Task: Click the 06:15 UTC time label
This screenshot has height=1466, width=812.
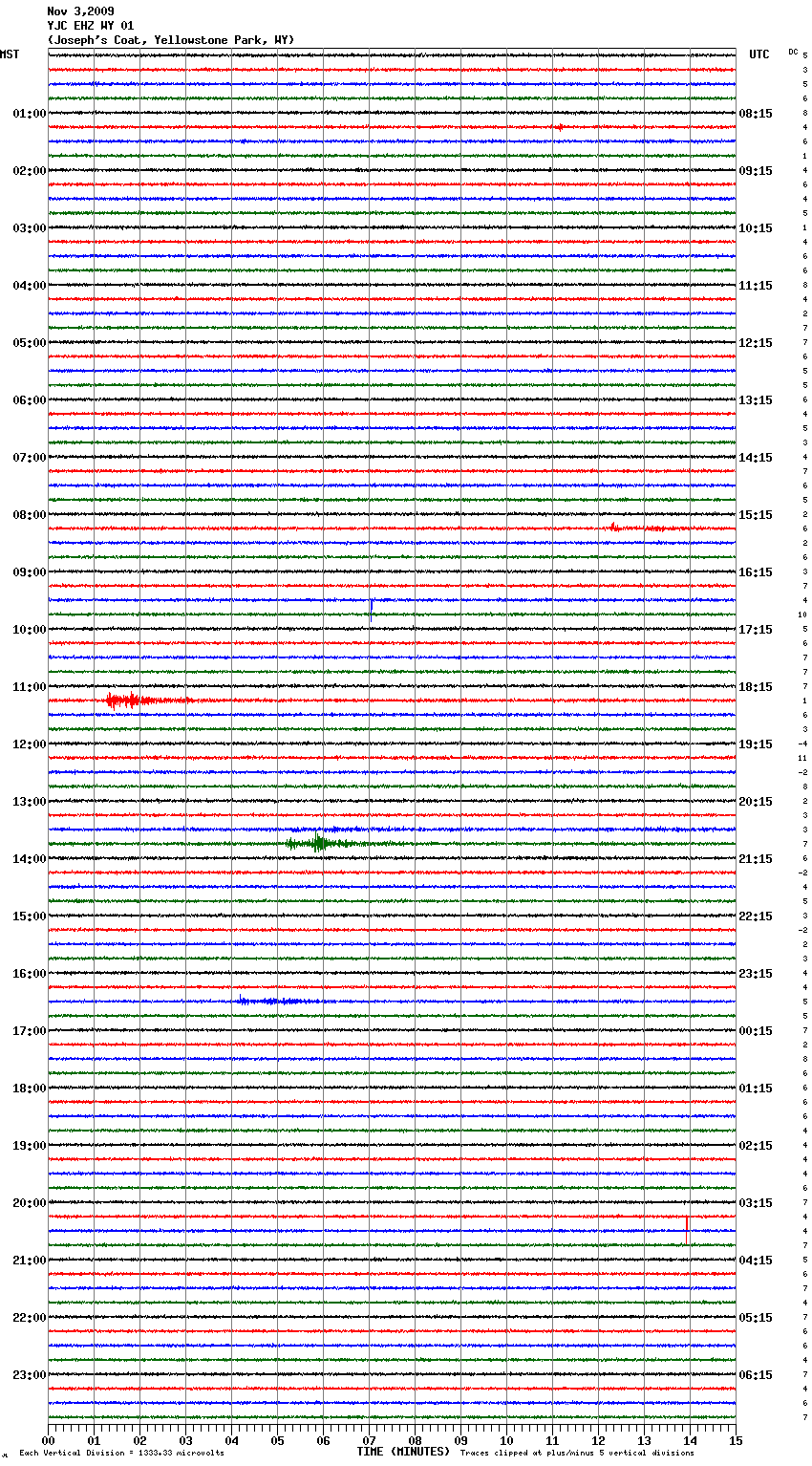Action: (x=756, y=1375)
